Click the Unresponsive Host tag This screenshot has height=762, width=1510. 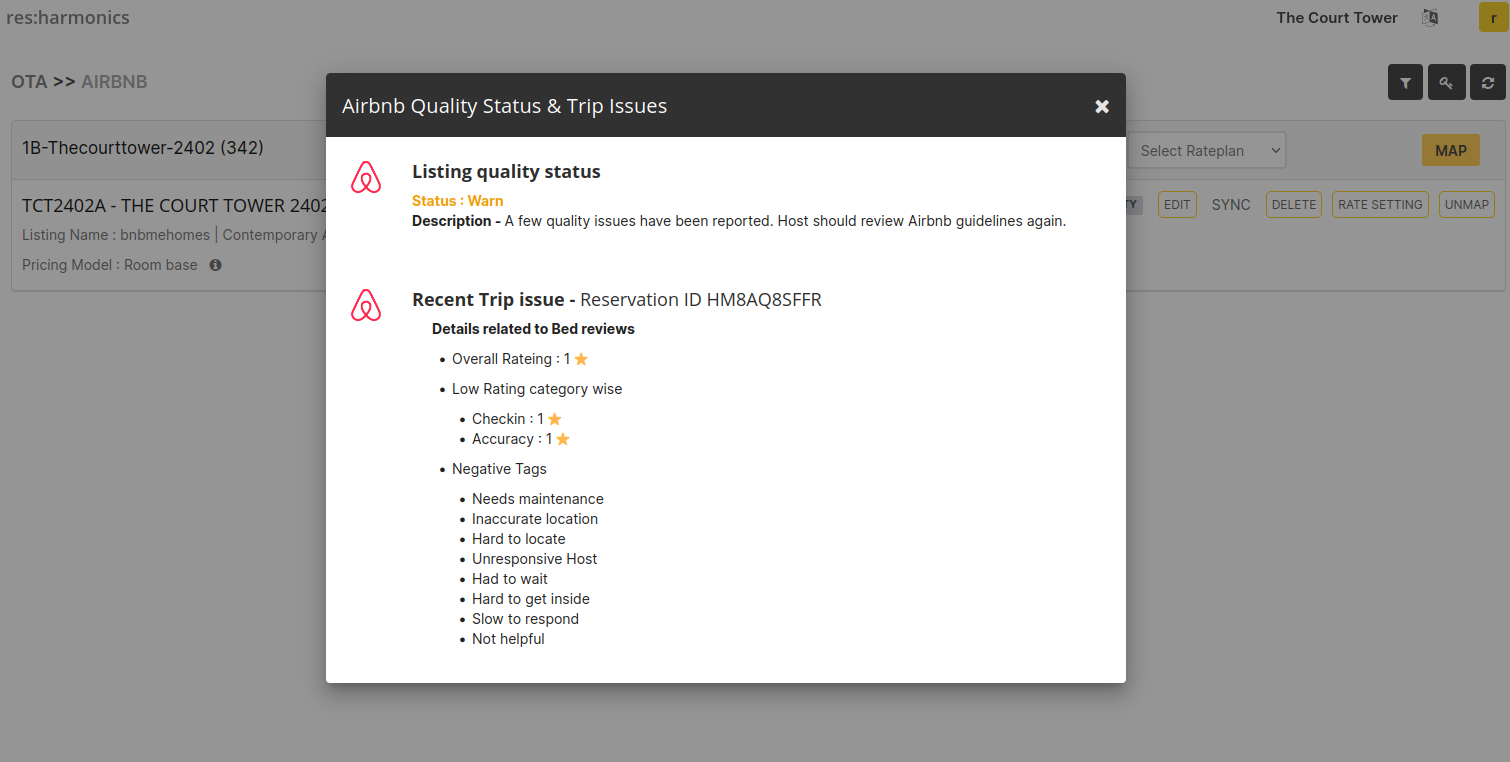(535, 559)
